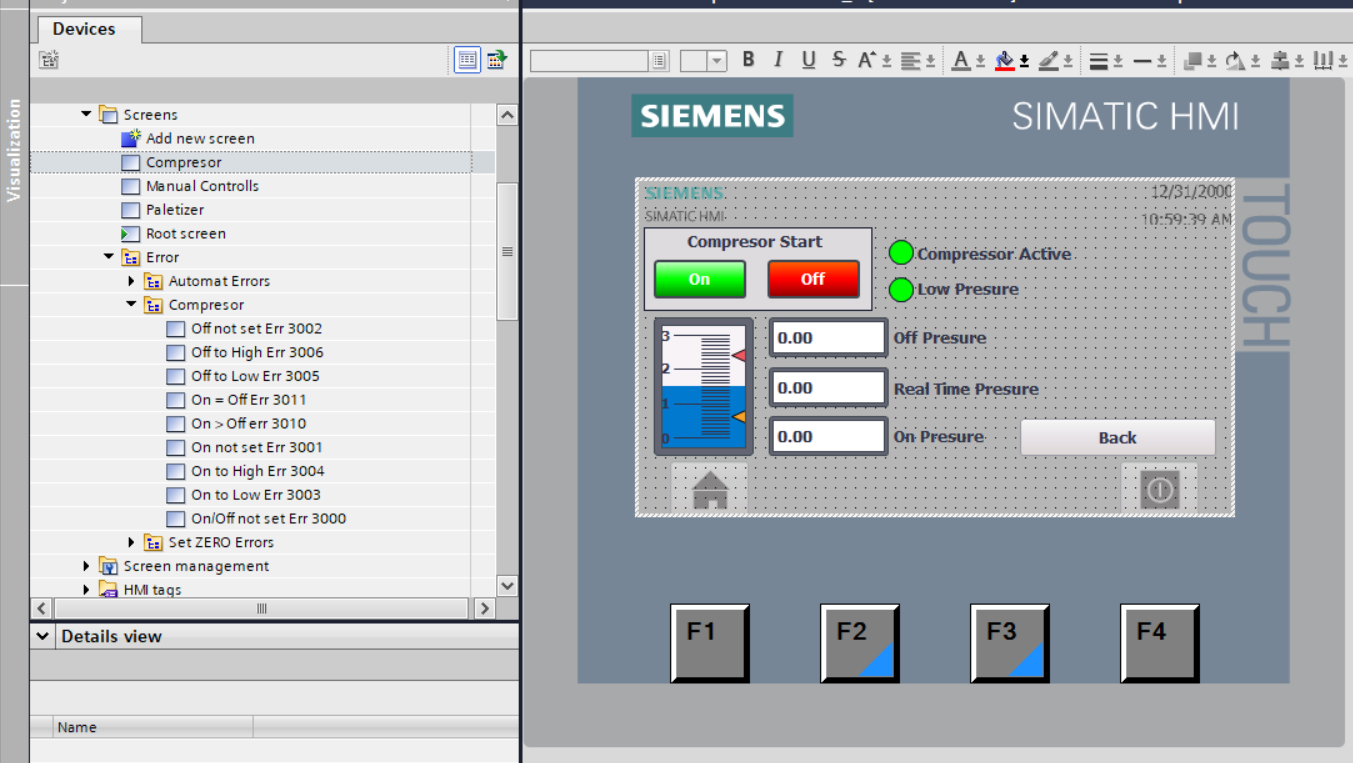Click the red Off button
The image size is (1353, 763).
coord(813,279)
